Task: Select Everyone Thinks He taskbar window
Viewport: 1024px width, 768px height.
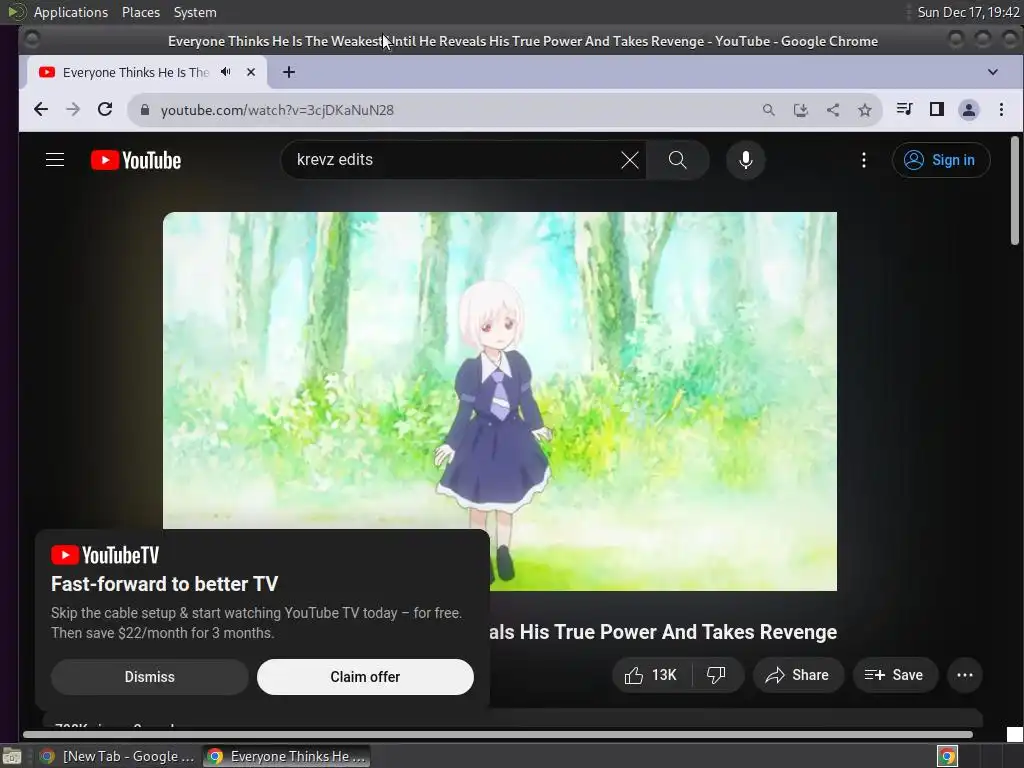Action: 286,756
